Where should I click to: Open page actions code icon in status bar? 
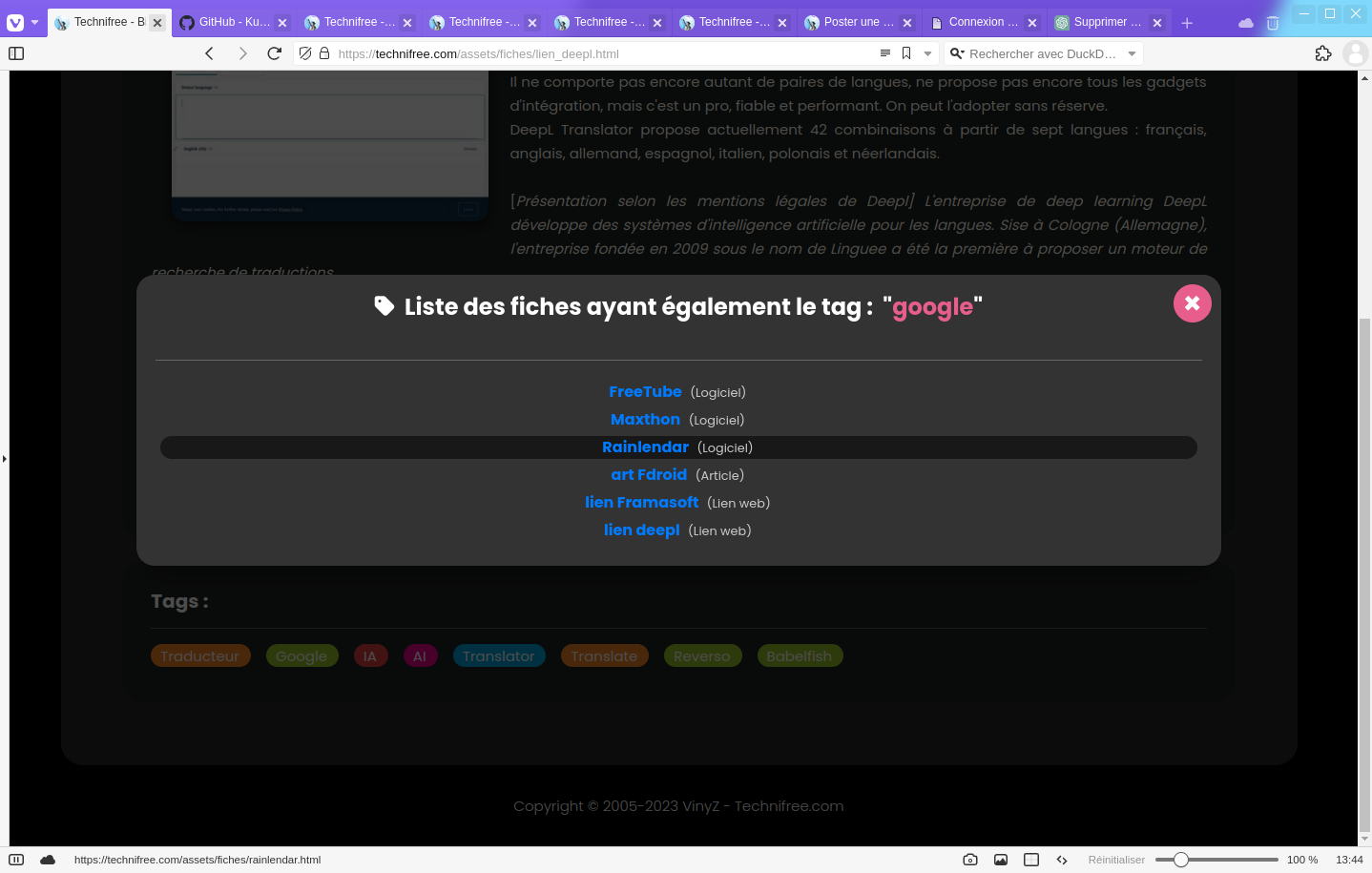point(1062,860)
